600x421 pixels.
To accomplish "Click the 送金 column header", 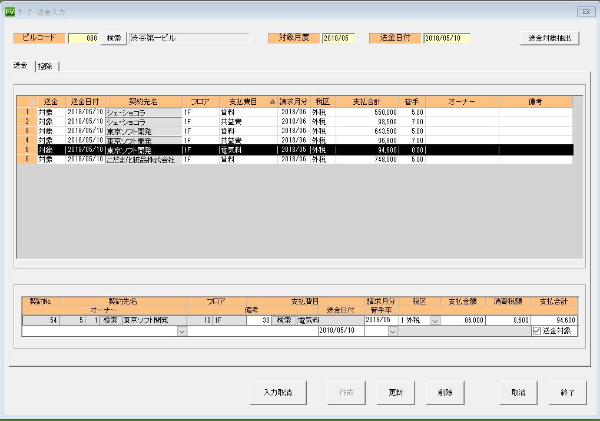I will pos(51,102).
